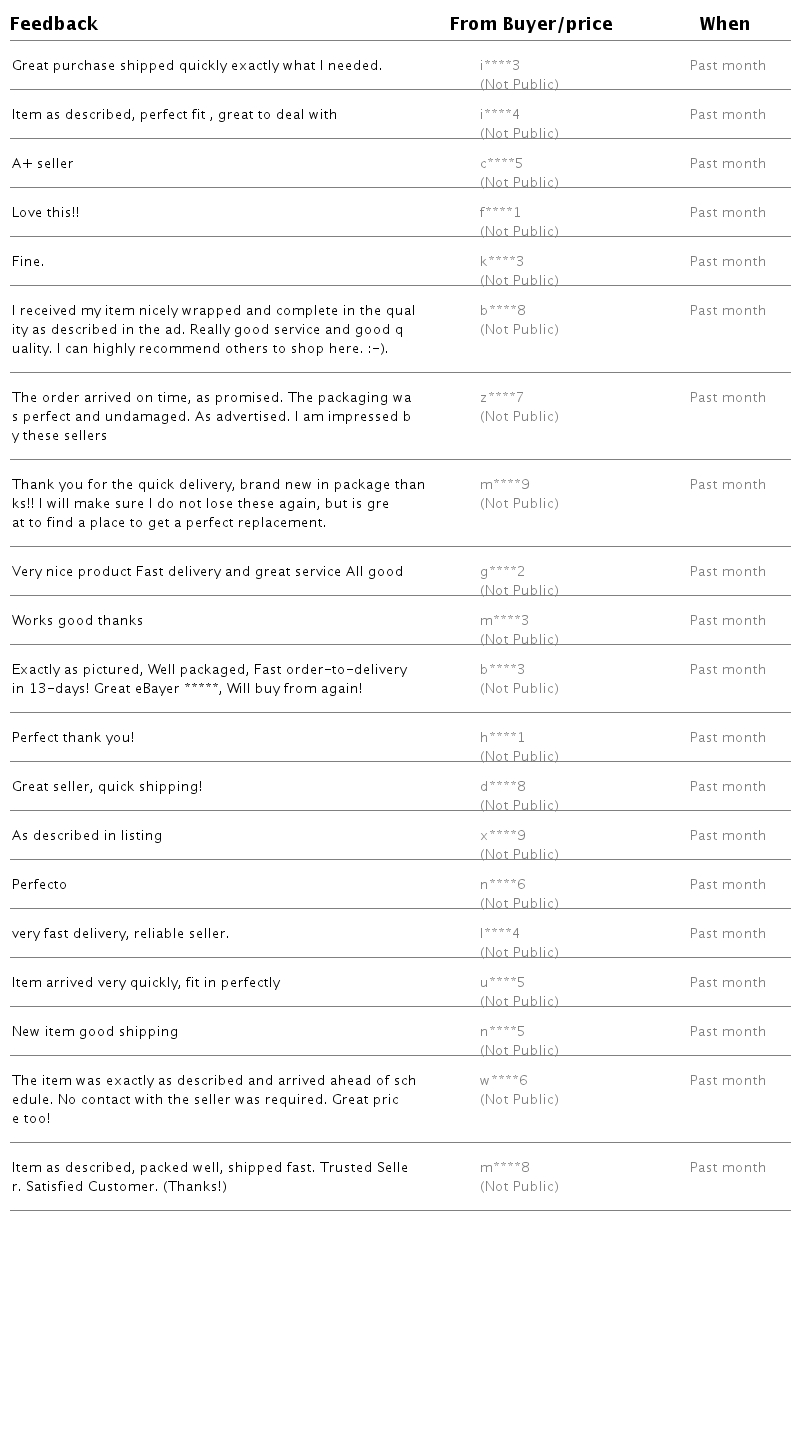Click buyer z****7 username
The image size is (800, 1452).
click(502, 398)
